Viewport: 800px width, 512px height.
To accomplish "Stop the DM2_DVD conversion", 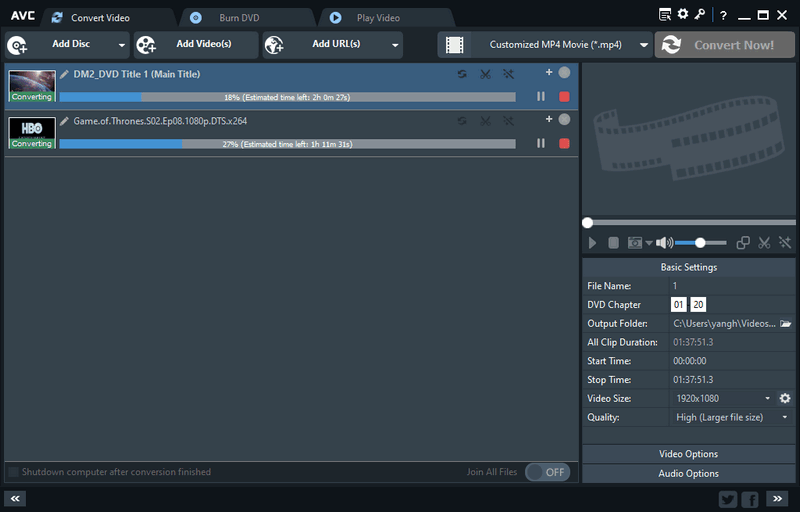I will (564, 96).
